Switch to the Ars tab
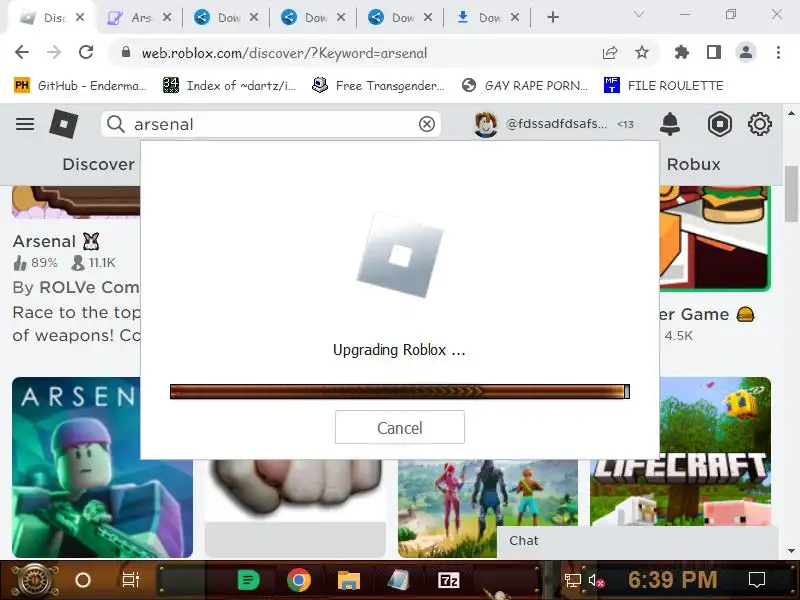Screen dimensions: 800x600 [x=139, y=18]
